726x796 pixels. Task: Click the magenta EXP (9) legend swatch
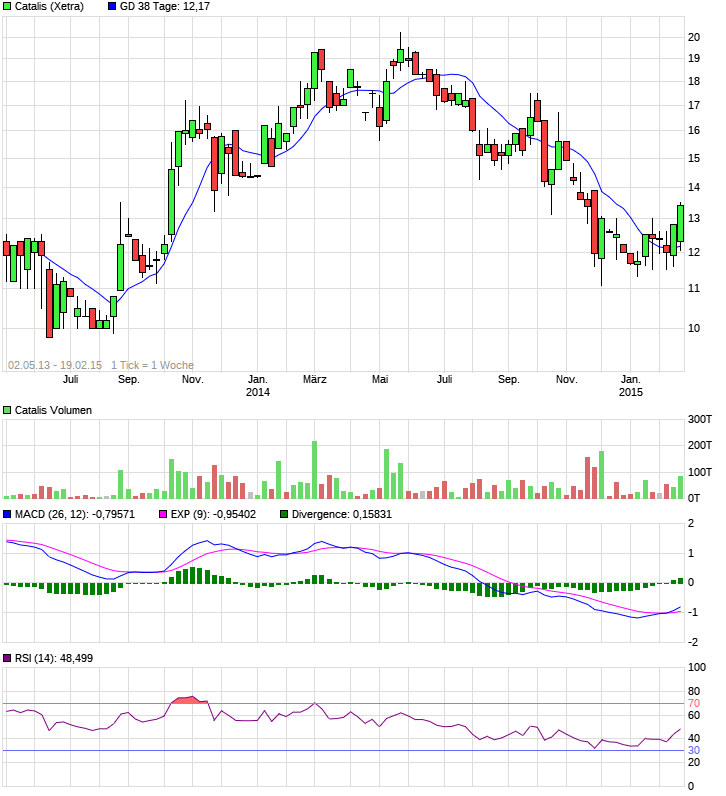(163, 514)
